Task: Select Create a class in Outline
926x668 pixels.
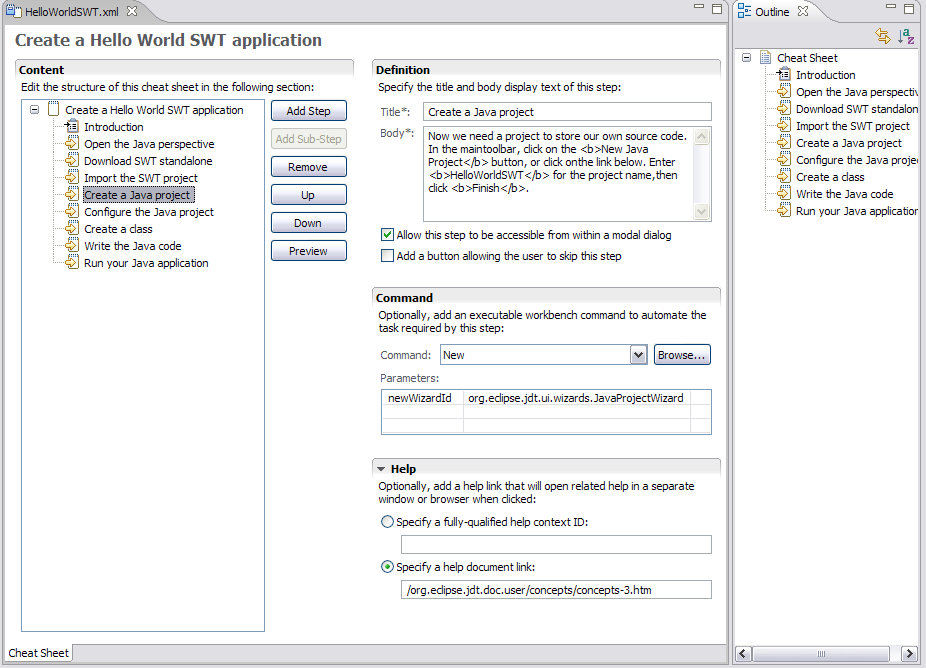Action: [x=830, y=177]
